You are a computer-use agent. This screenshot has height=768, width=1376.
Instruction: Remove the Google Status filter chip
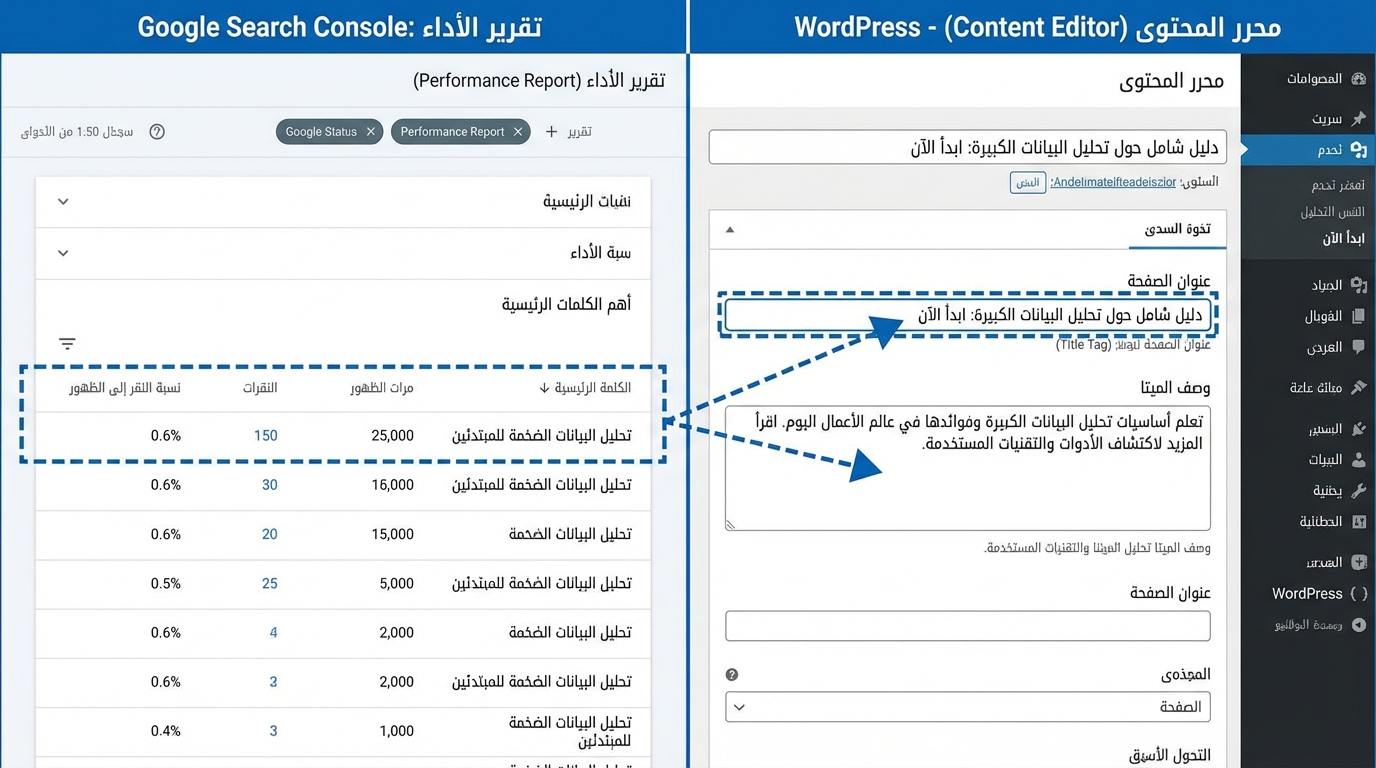pos(370,131)
